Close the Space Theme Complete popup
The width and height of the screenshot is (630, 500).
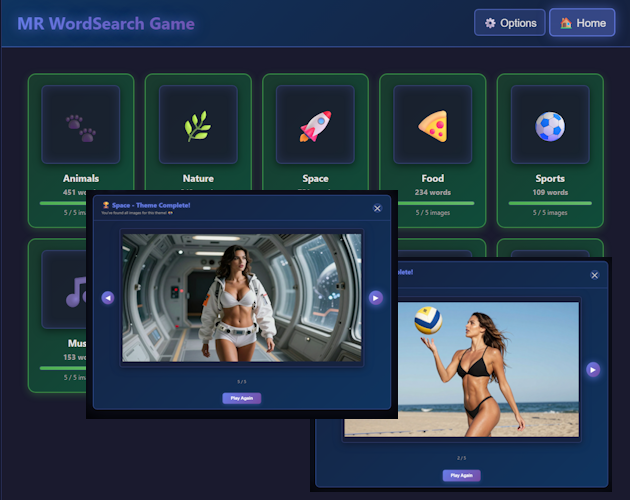click(377, 208)
